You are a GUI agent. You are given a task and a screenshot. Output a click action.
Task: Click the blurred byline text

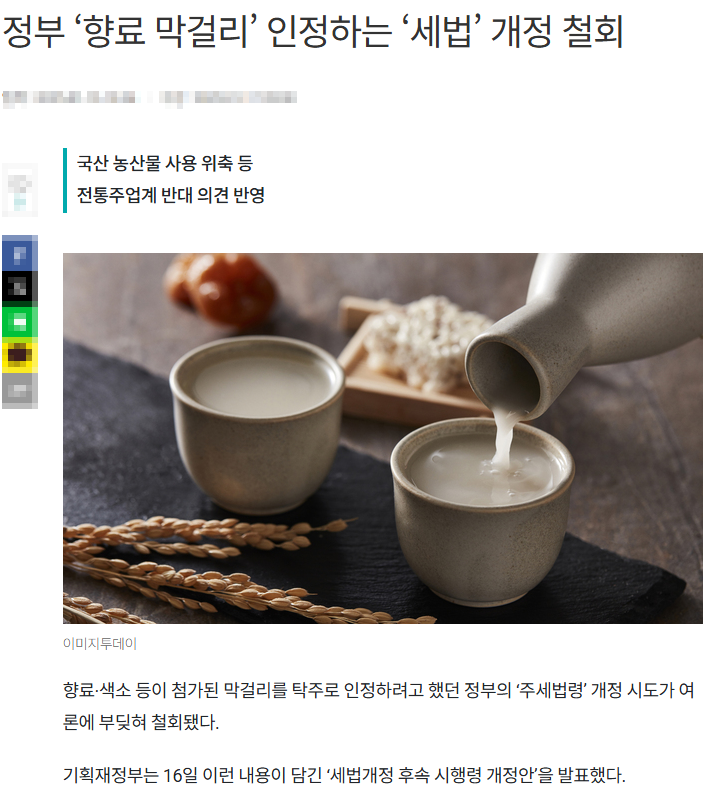click(x=228, y=98)
